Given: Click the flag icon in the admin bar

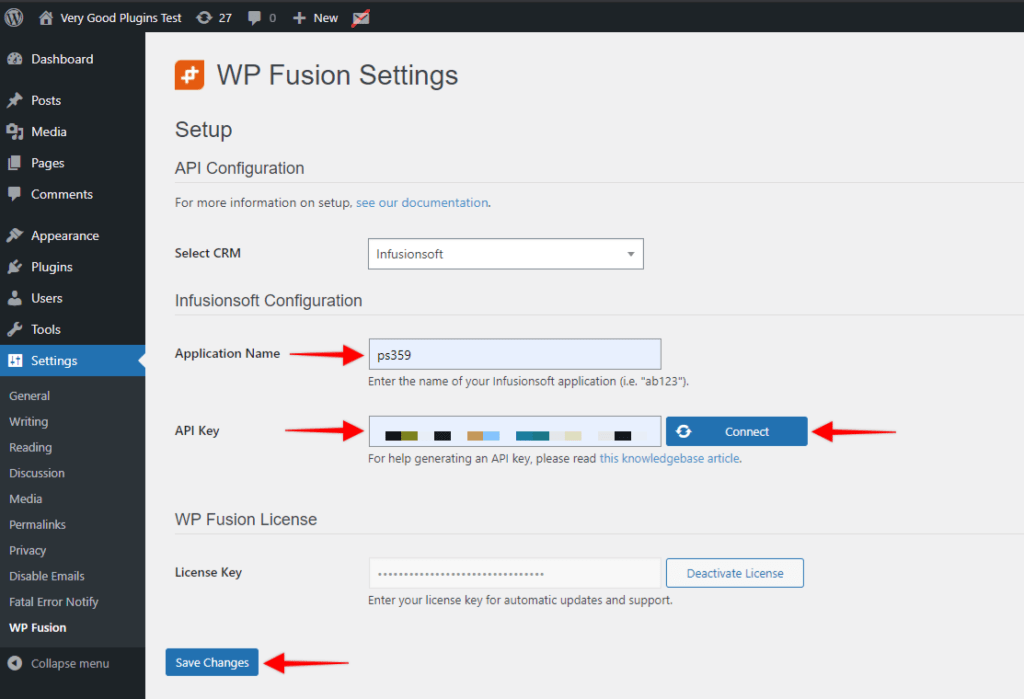Looking at the screenshot, I should (x=360, y=17).
